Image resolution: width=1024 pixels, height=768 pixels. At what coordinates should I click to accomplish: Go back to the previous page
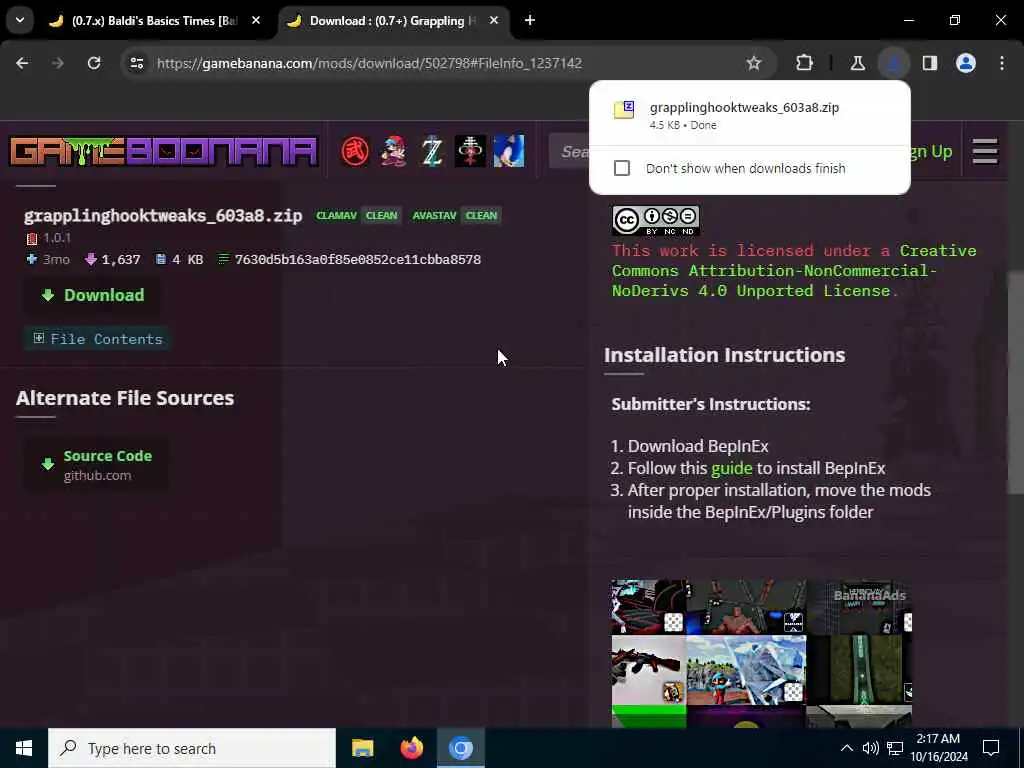click(x=22, y=63)
